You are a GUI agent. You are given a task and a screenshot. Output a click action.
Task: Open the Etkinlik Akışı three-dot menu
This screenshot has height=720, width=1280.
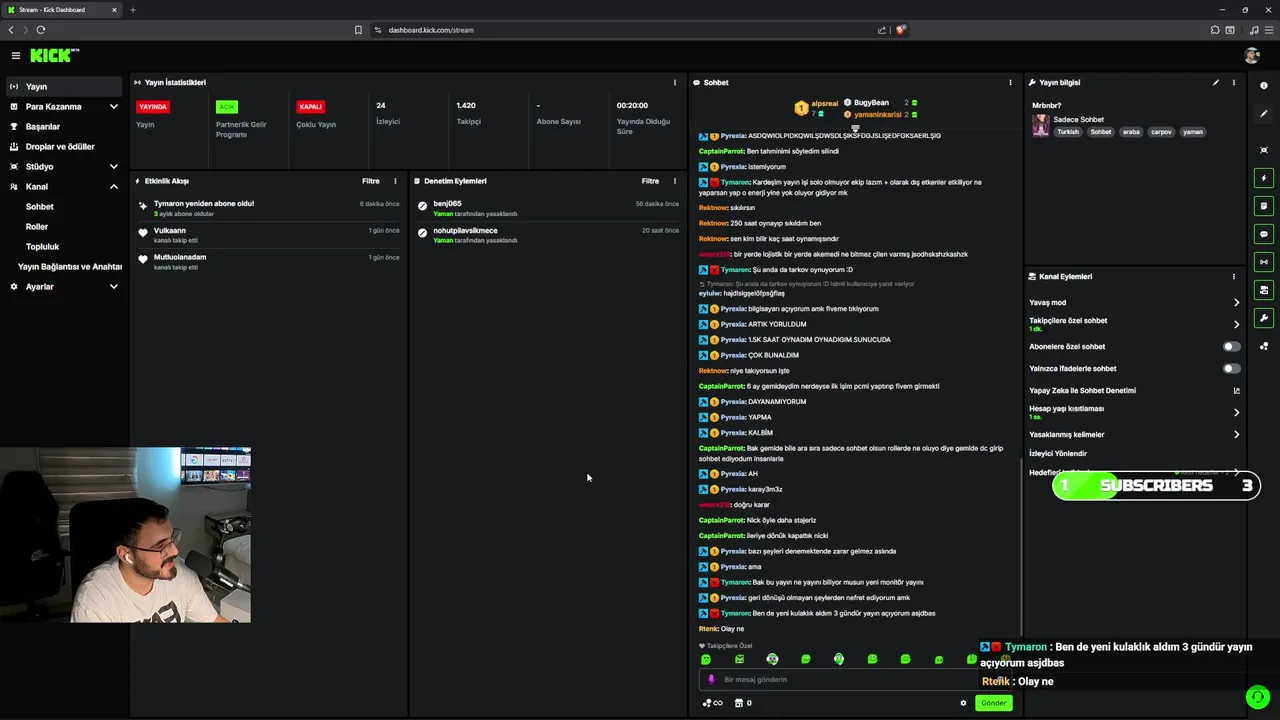395,181
